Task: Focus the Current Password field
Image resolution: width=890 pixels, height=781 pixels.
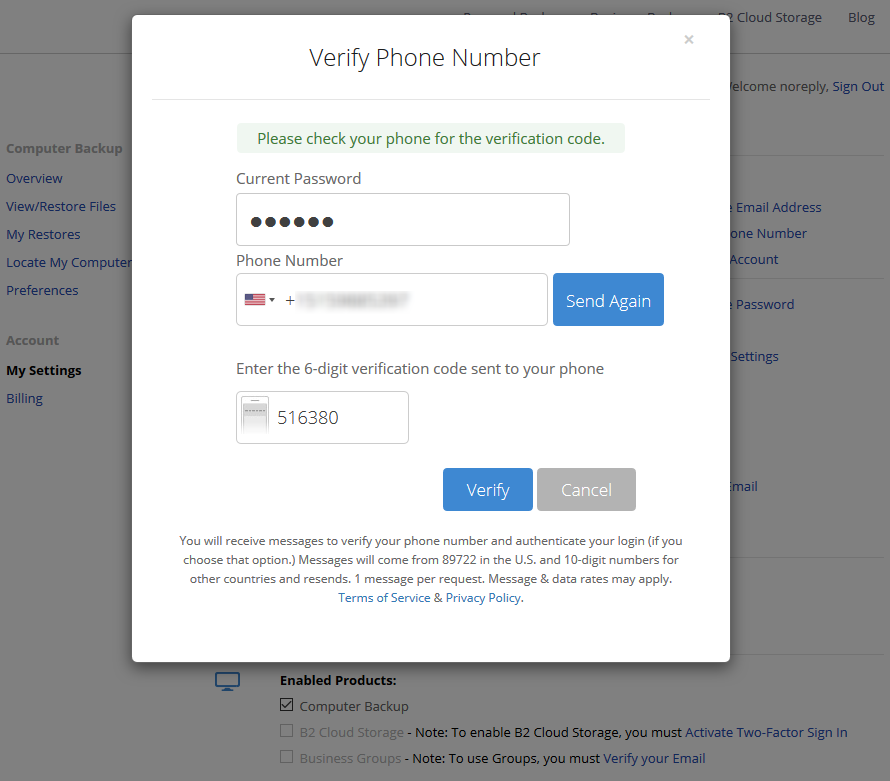Action: tap(402, 220)
